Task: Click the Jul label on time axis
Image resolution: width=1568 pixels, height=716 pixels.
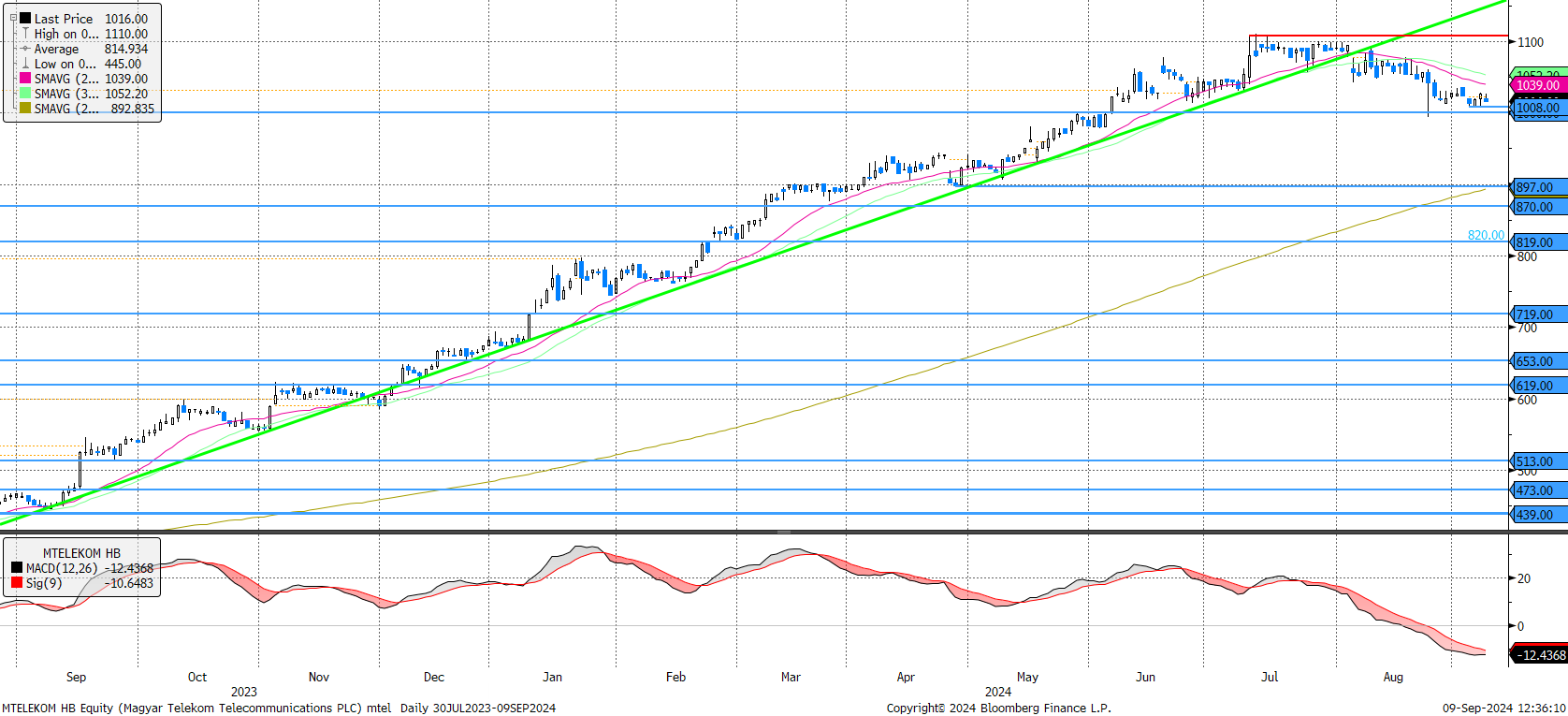Action: pyautogui.click(x=1270, y=677)
